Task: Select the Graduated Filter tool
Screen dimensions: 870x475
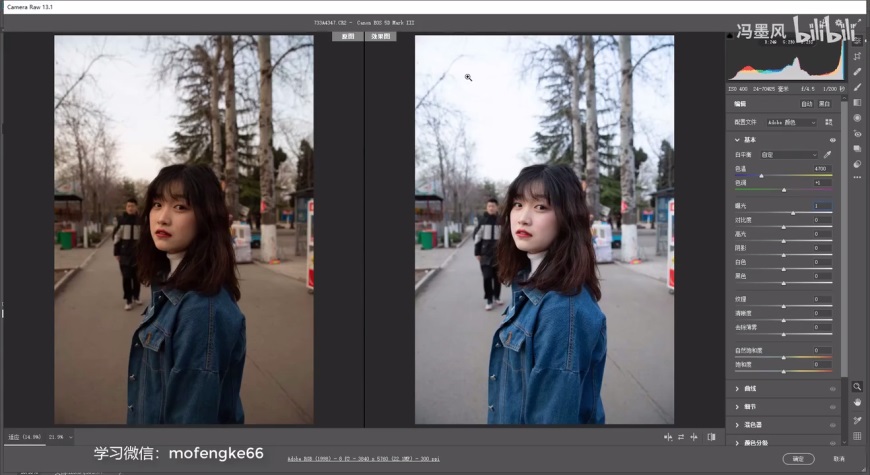Action: pyautogui.click(x=857, y=103)
